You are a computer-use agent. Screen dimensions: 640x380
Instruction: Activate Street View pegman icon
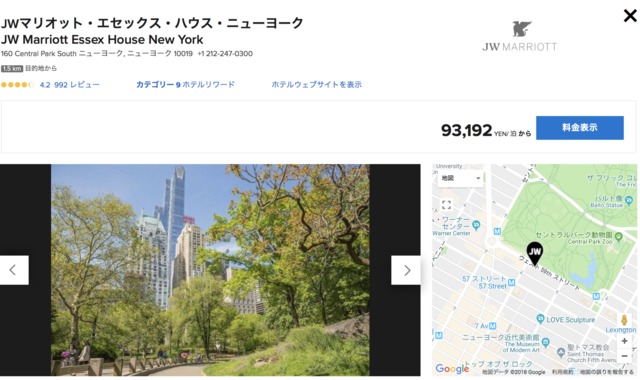(624, 320)
